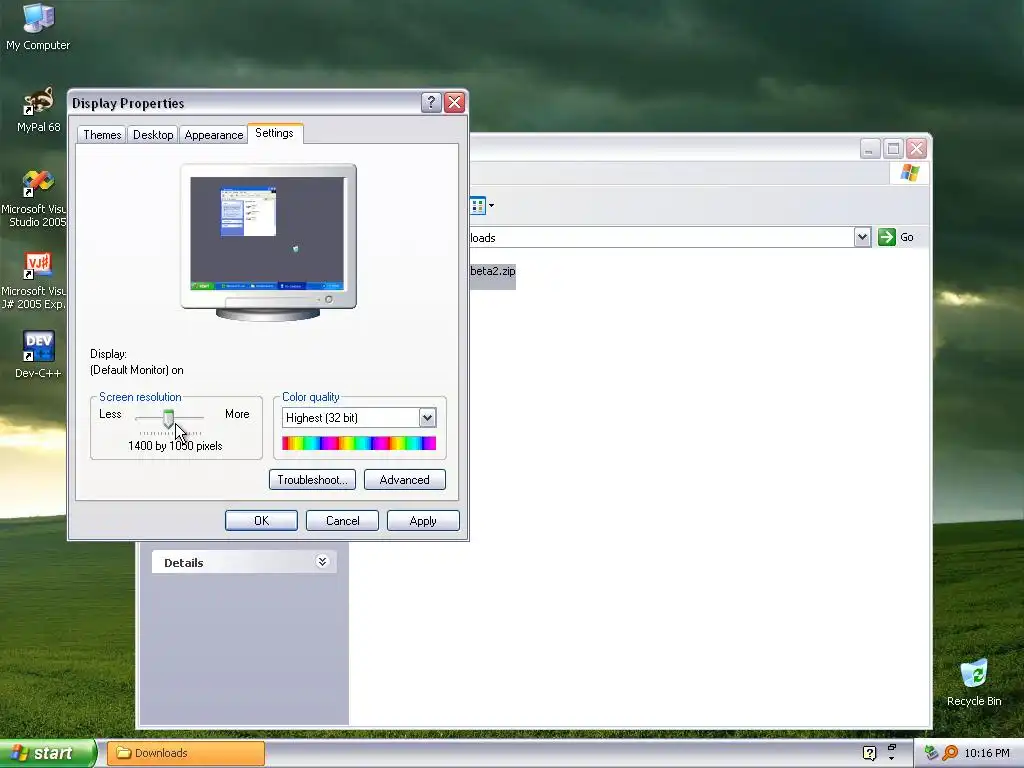This screenshot has height=768, width=1024.
Task: Click the Go arrow icon in Downloads window
Action: (886, 237)
